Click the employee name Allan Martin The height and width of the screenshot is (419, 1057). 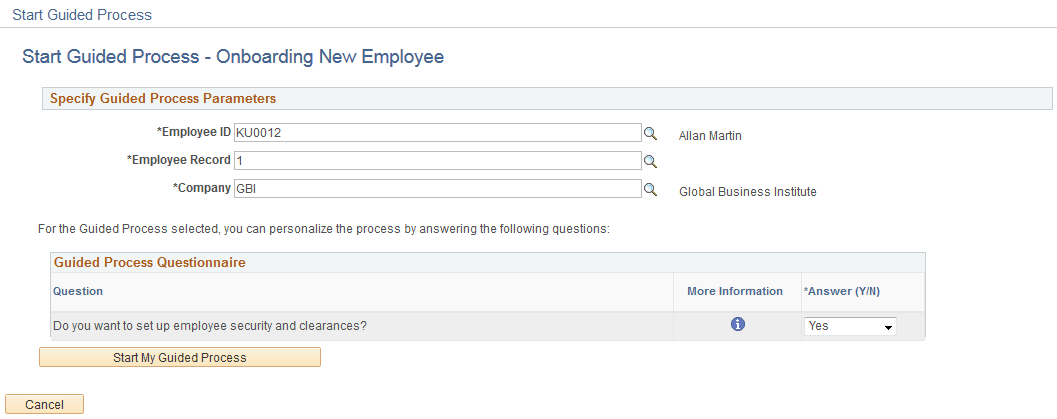click(x=711, y=134)
